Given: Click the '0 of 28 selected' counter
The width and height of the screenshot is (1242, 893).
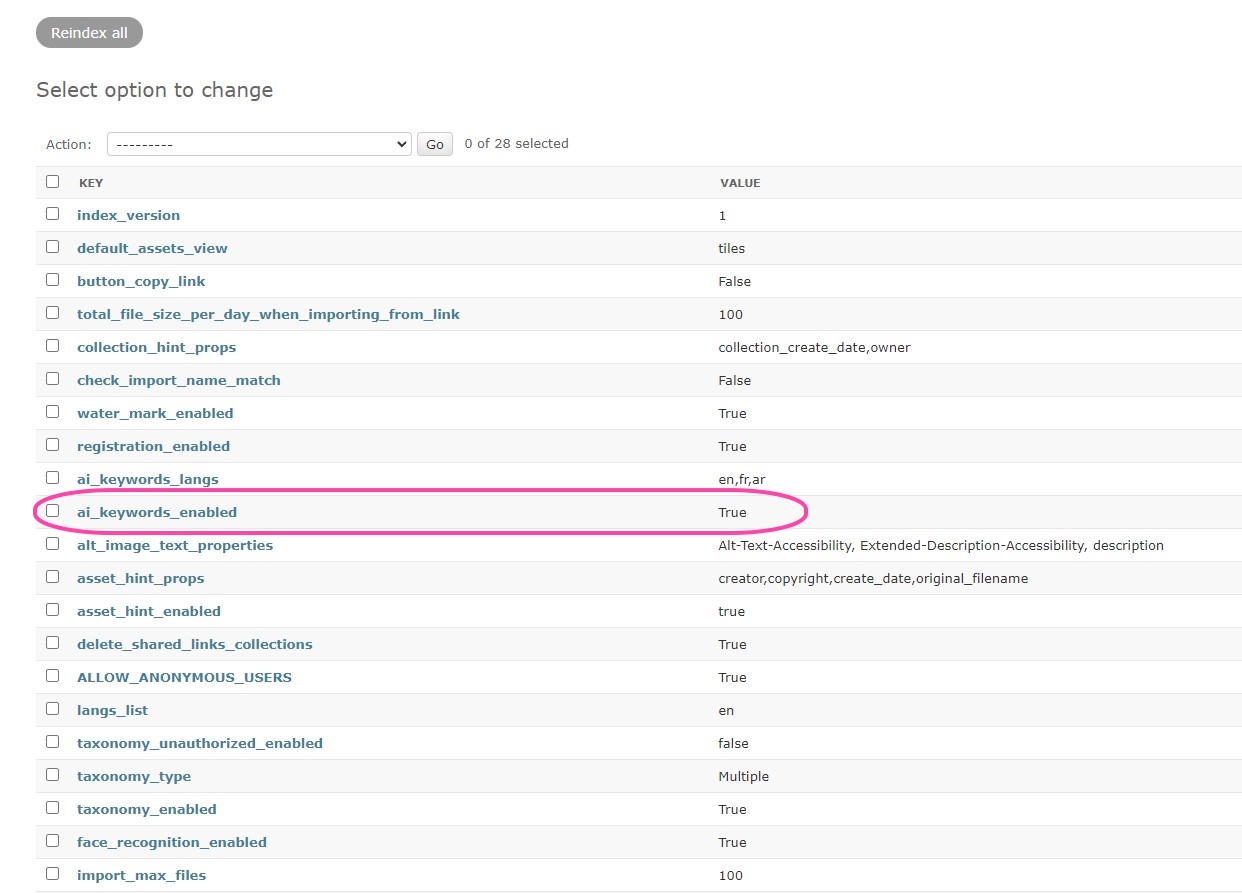Looking at the screenshot, I should point(516,143).
